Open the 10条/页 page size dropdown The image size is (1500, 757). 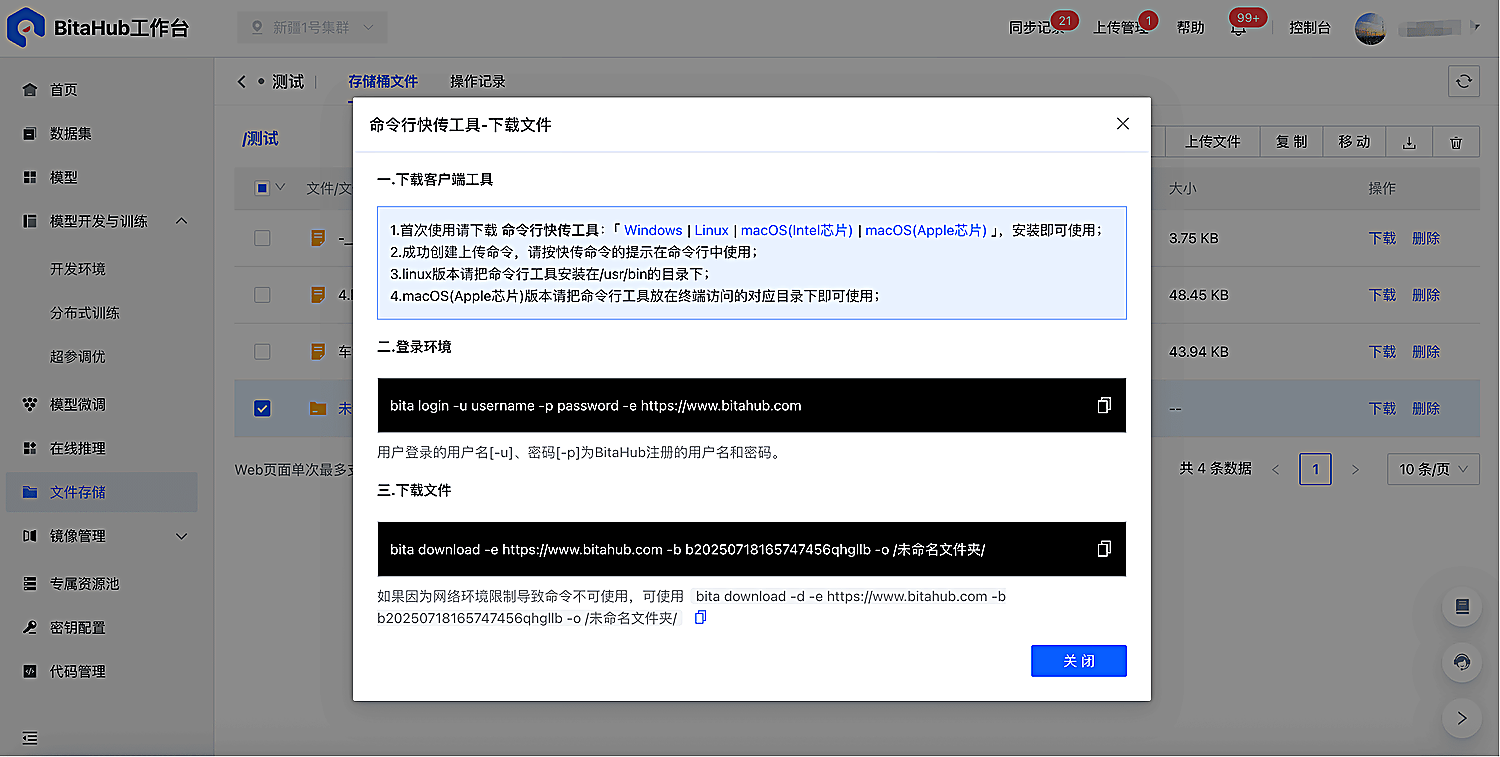click(x=1433, y=469)
